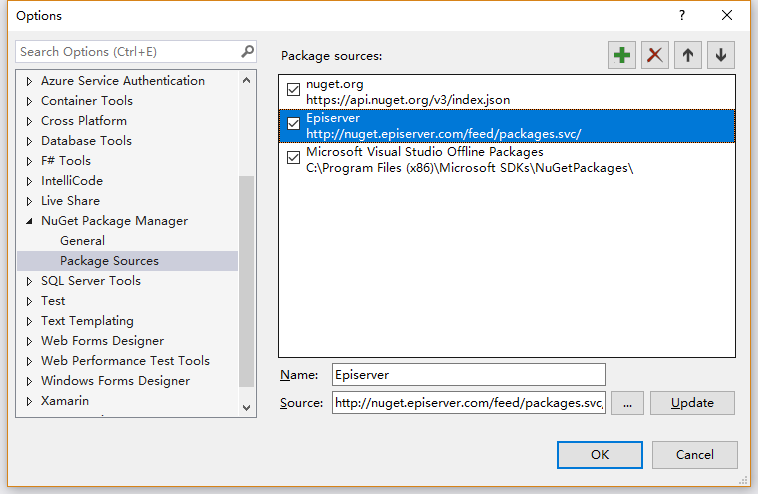This screenshot has width=758, height=494.
Task: Select the Container Tools category
Action: [x=87, y=101]
